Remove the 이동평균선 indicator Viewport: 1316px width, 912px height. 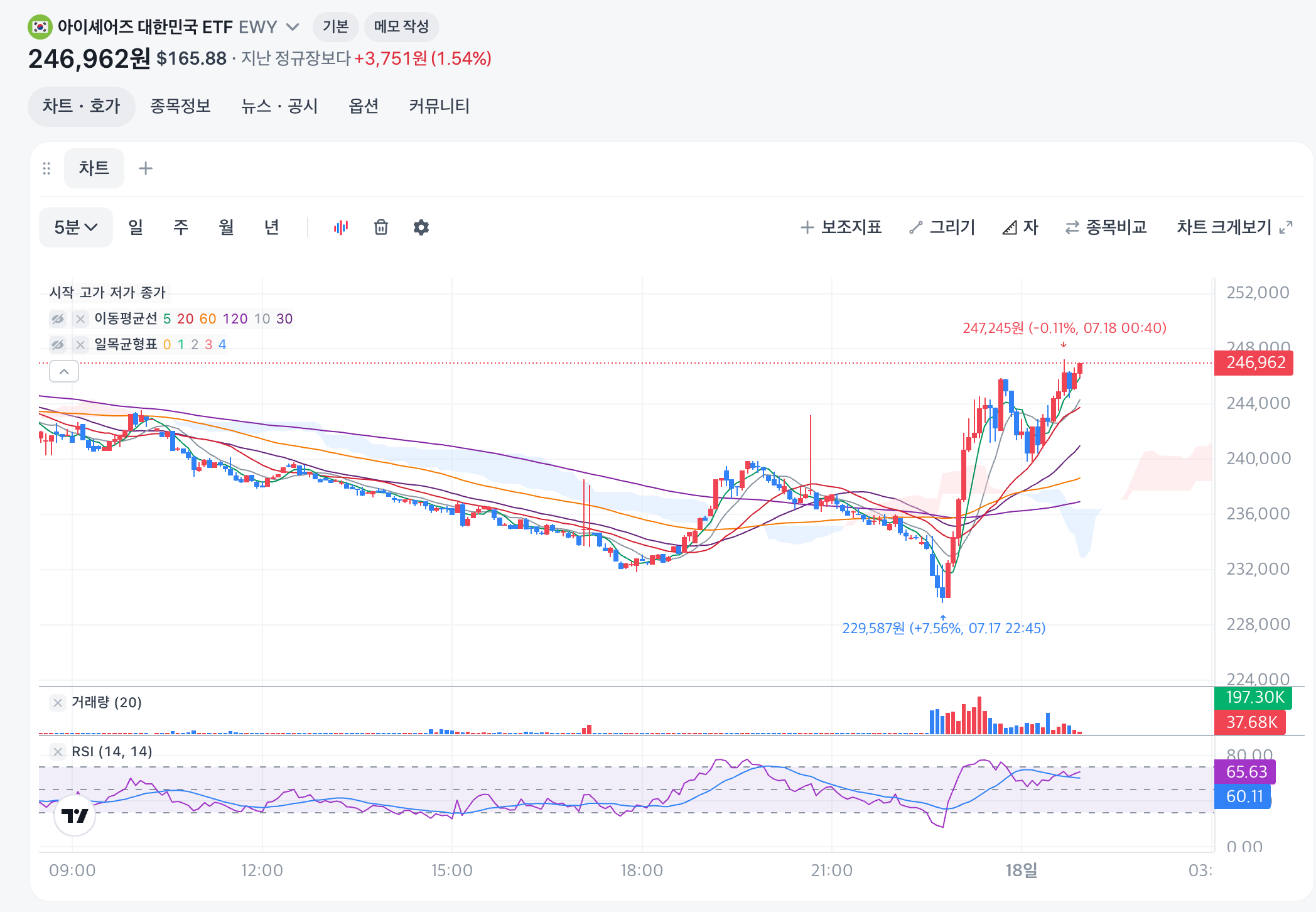(x=80, y=319)
